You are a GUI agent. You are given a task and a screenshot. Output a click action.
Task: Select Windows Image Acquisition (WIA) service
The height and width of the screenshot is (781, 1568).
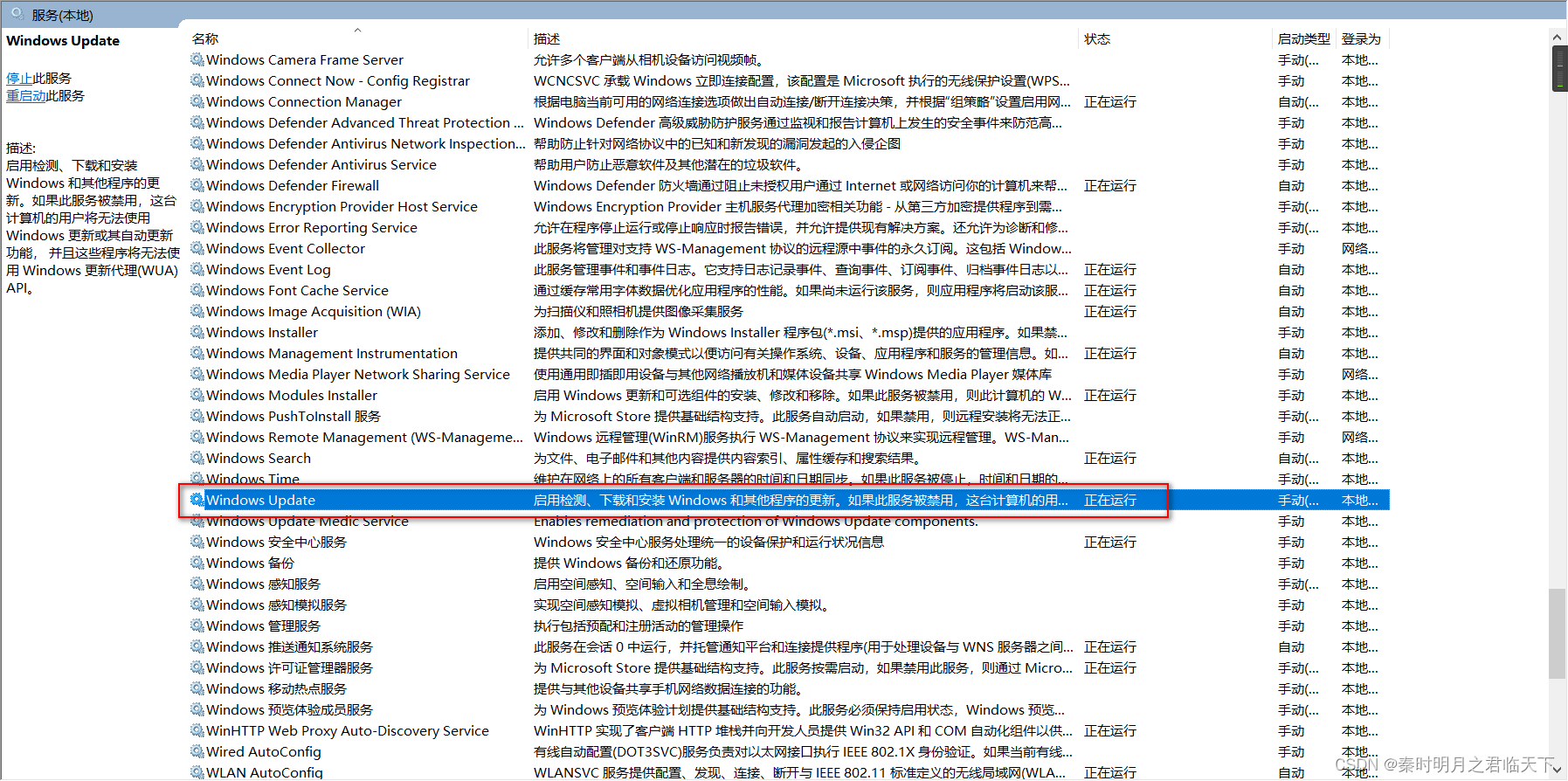313,312
